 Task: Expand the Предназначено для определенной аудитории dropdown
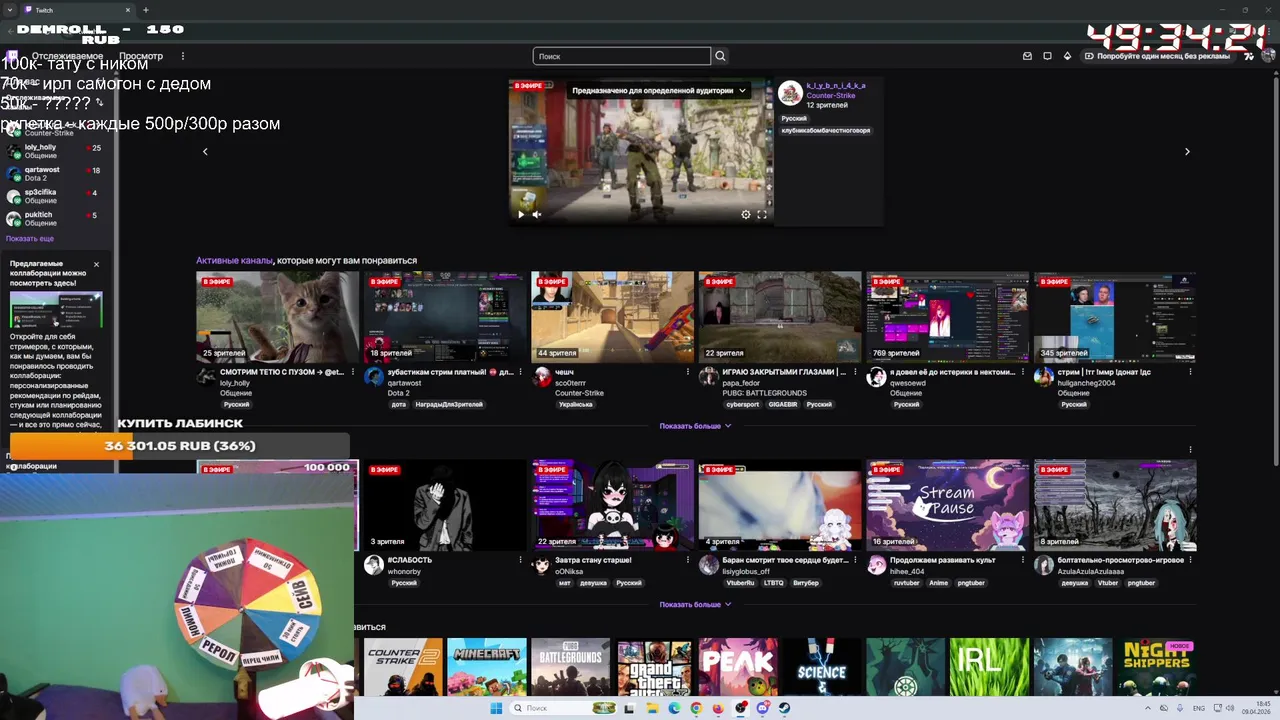(659, 90)
